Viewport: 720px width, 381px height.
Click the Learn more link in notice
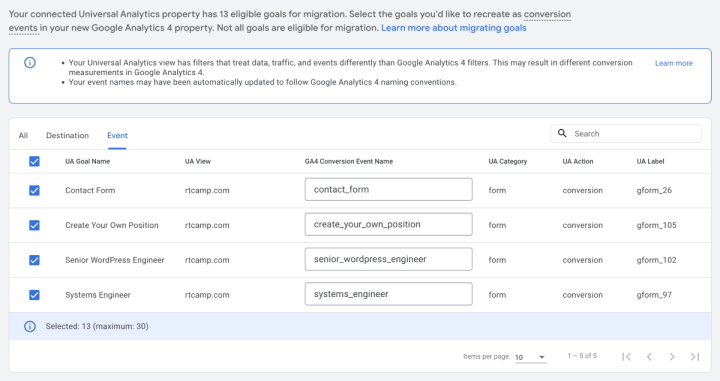tap(674, 63)
